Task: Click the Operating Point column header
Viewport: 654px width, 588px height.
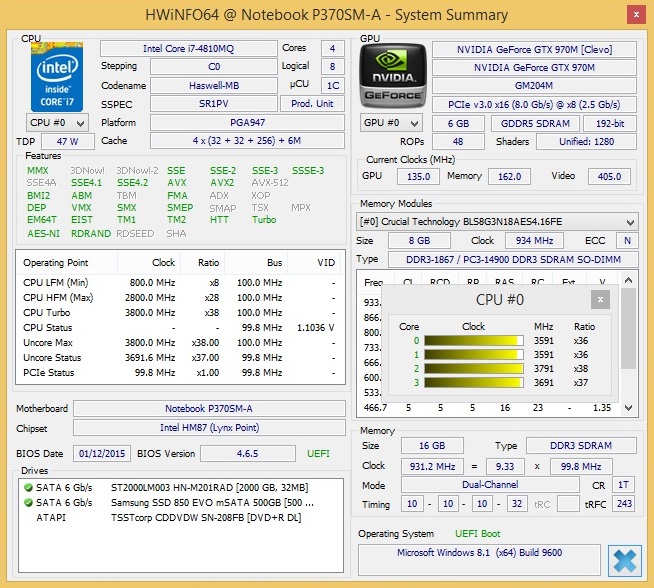Action: tap(67, 263)
